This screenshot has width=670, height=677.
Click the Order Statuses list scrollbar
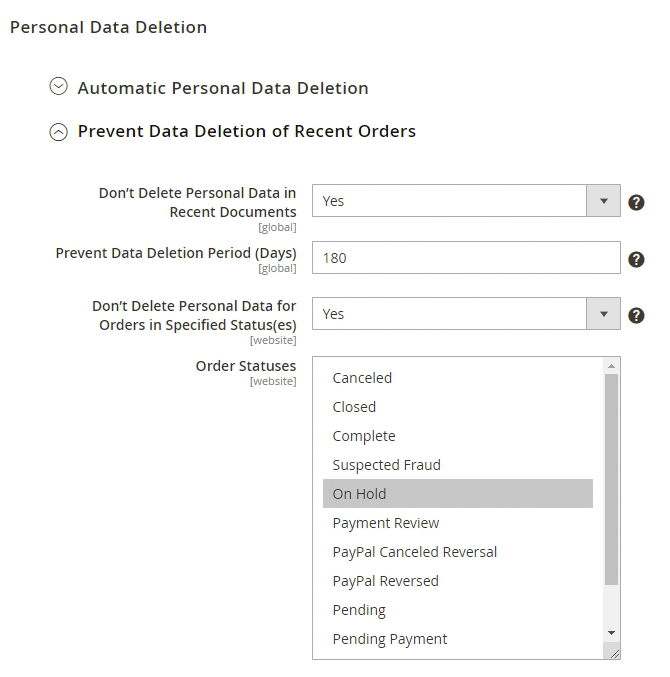point(612,480)
